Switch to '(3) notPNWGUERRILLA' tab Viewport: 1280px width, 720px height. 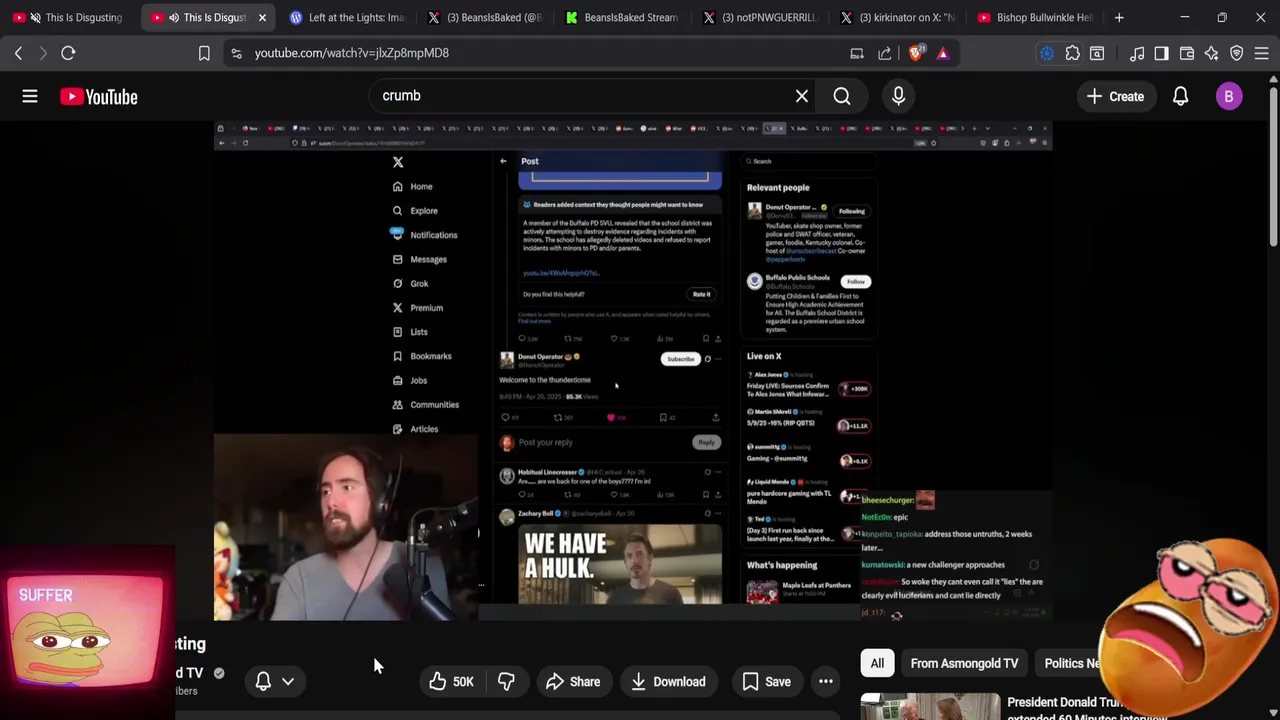[760, 17]
